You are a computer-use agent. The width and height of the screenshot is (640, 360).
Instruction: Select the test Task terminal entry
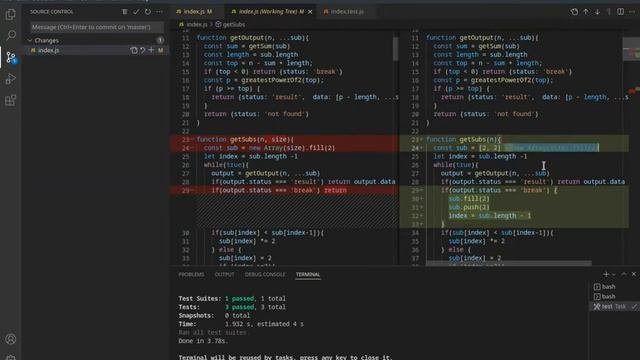pyautogui.click(x=614, y=306)
